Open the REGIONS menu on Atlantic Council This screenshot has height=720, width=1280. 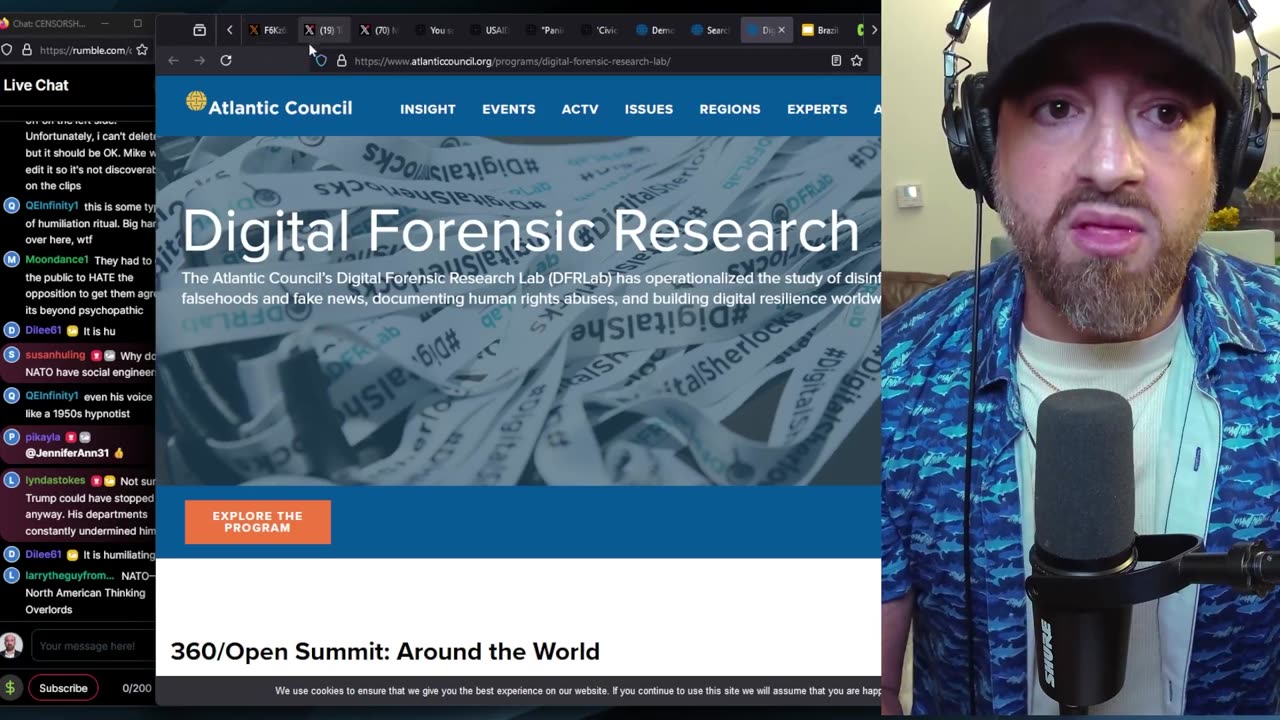click(x=730, y=109)
